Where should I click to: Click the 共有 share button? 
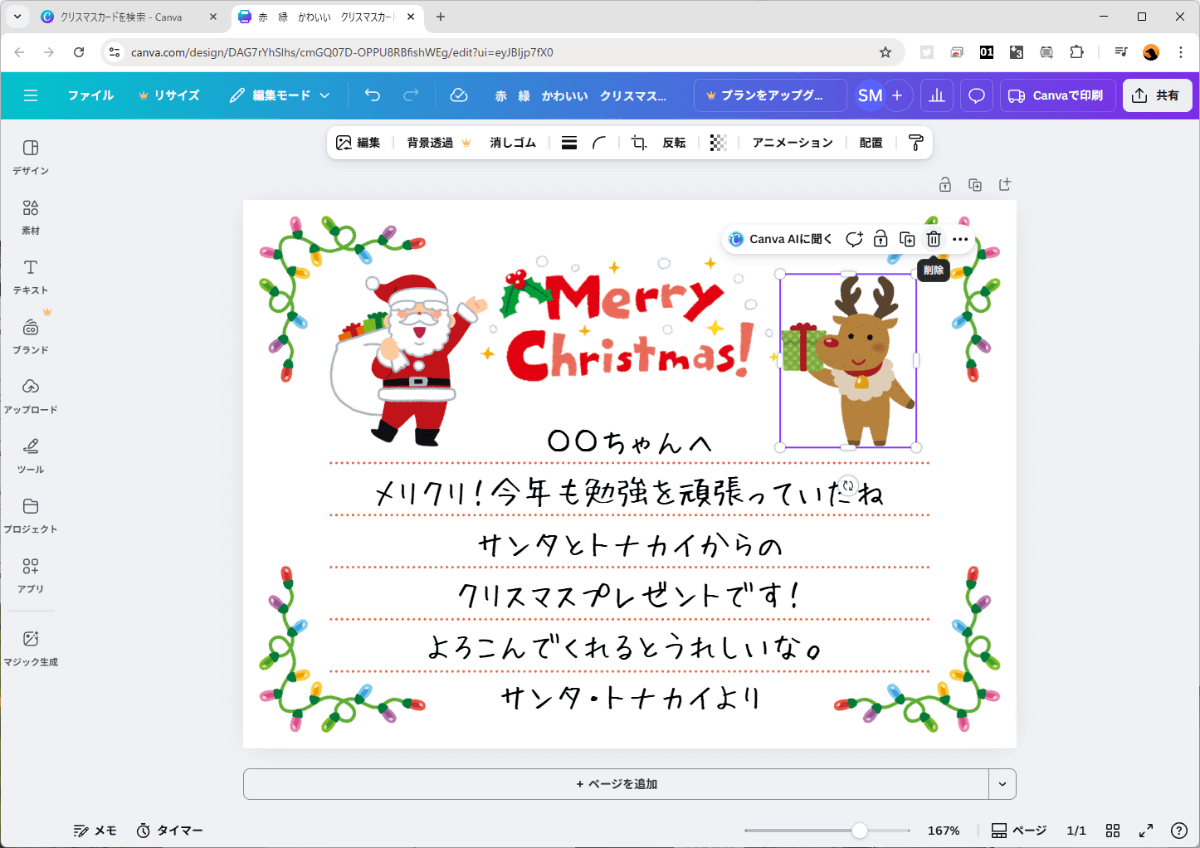1157,95
